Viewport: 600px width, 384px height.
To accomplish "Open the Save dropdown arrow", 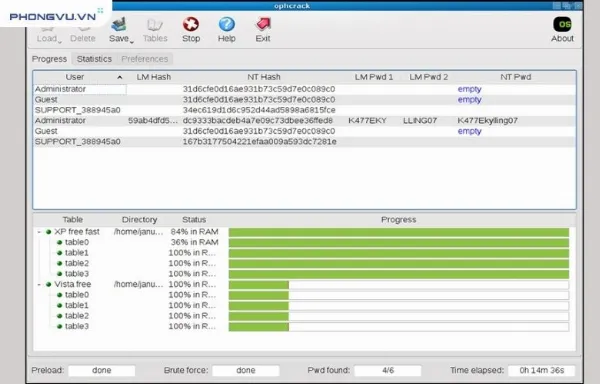I will click(132, 41).
